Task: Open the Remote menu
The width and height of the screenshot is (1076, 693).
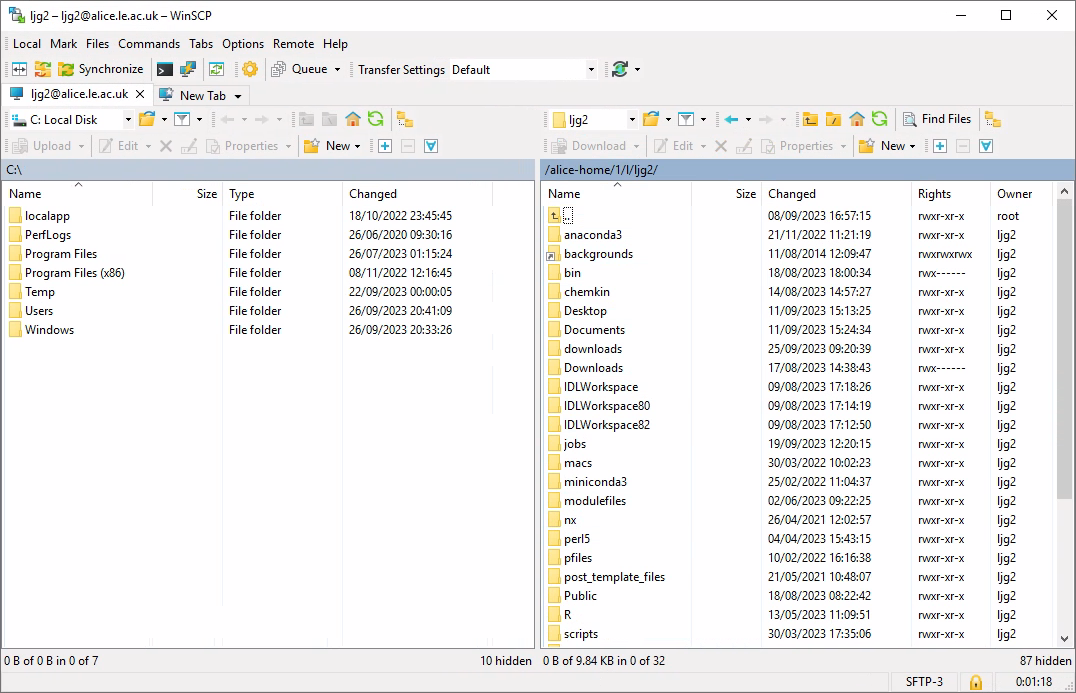Action: tap(293, 44)
